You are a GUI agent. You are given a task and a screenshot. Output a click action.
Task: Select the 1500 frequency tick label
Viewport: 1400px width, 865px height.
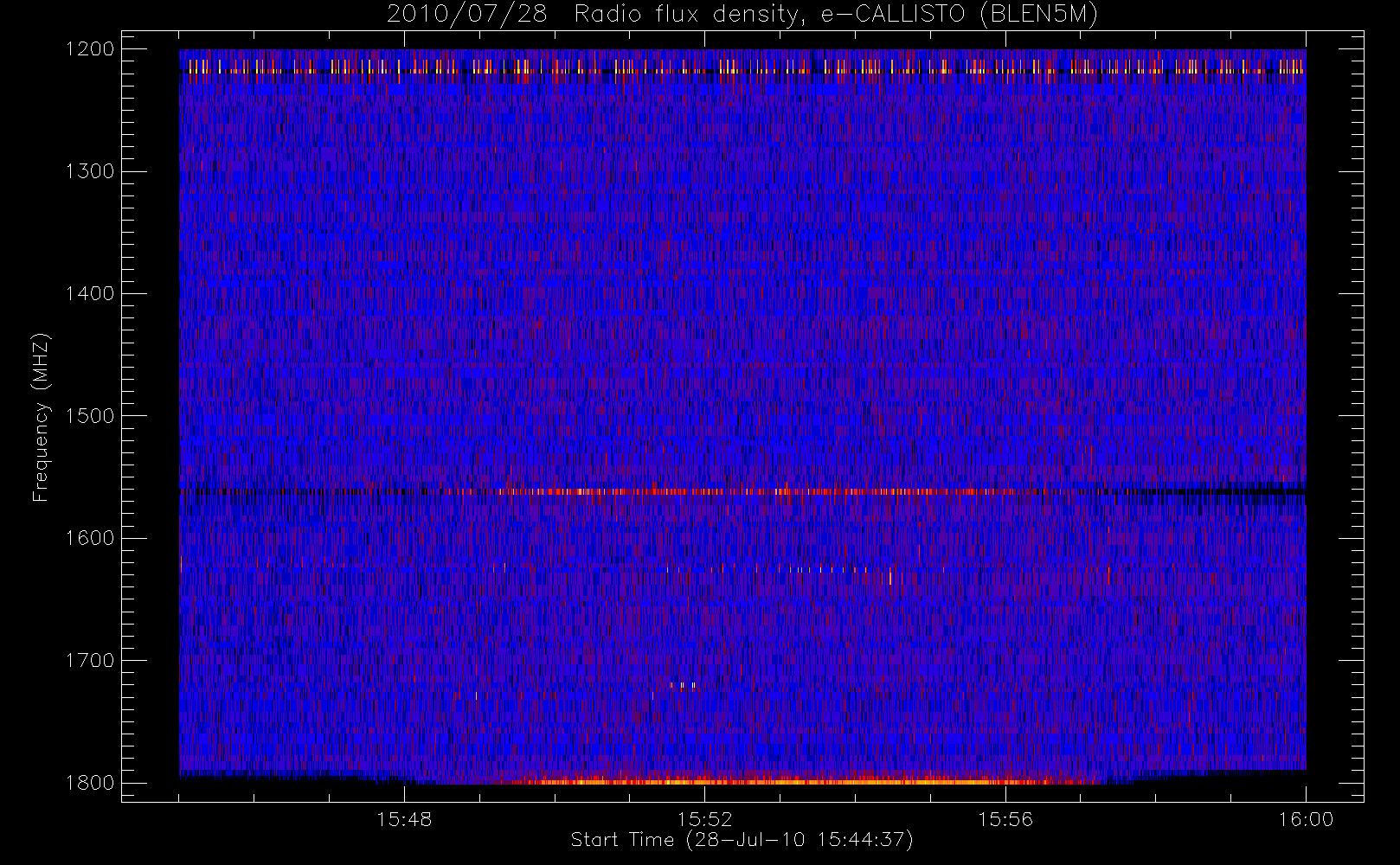tap(90, 416)
